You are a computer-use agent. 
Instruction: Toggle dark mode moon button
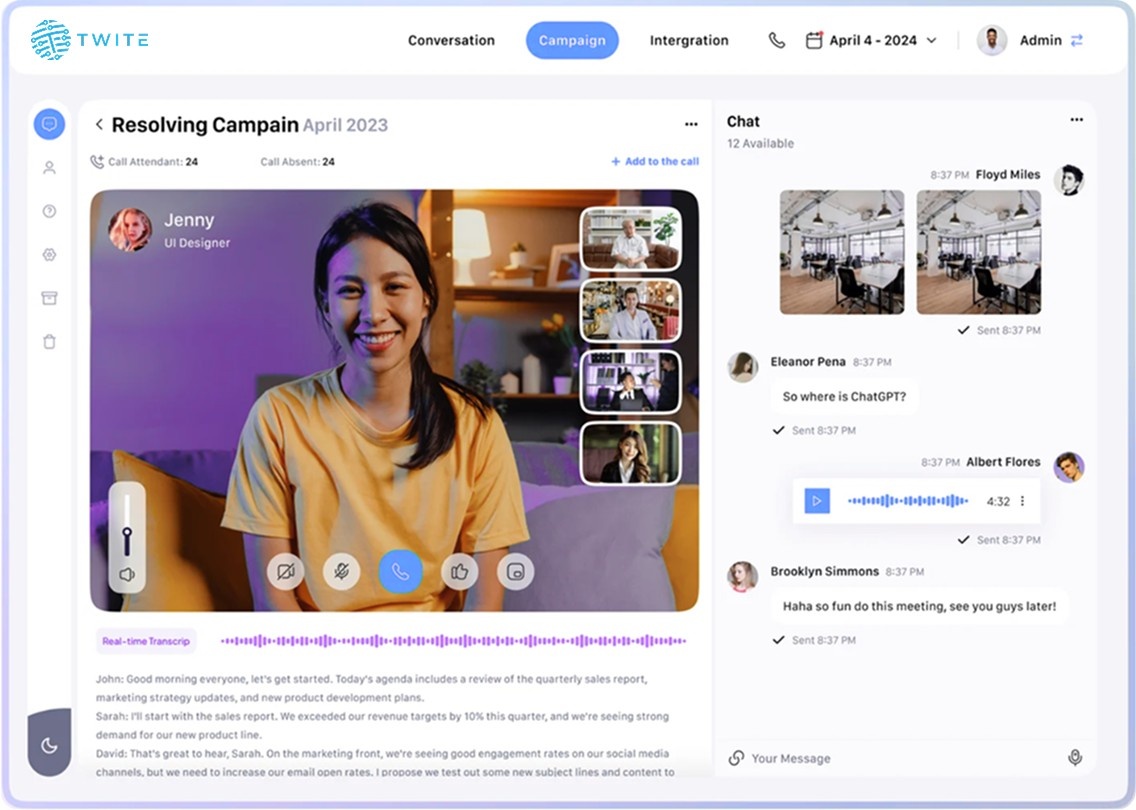[49, 745]
